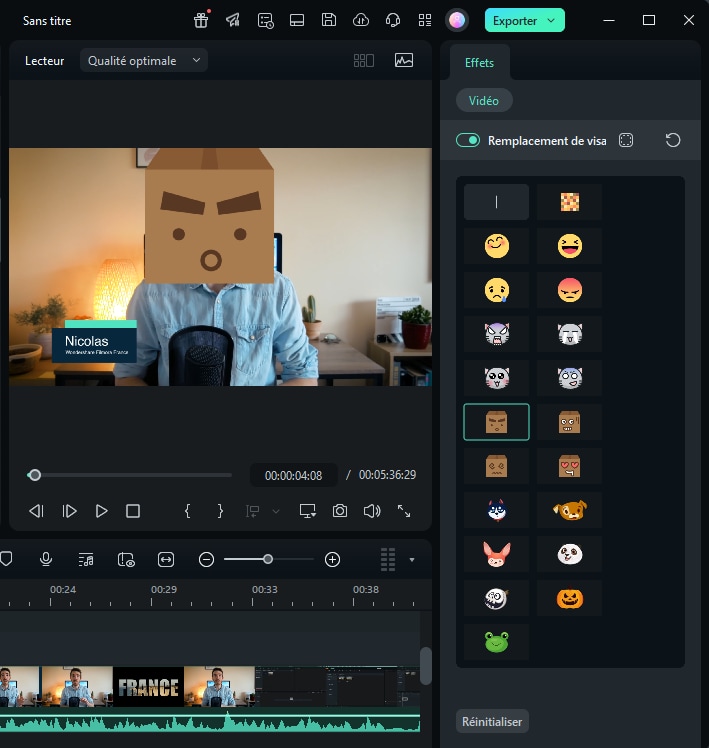Image resolution: width=709 pixels, height=748 pixels.
Task: Choose the crying grey cat face
Action: (x=570, y=334)
